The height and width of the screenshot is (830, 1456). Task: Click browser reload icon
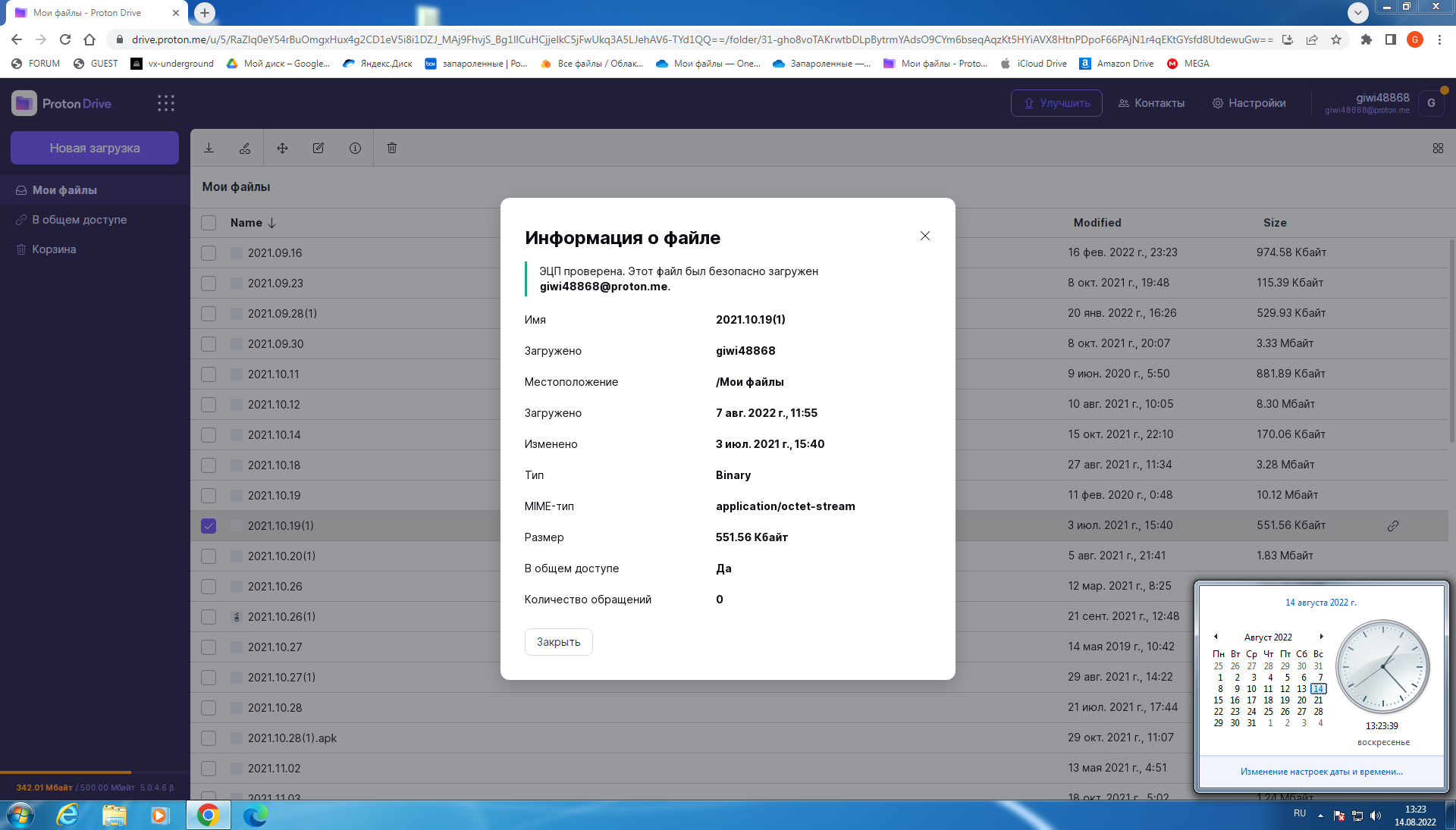(65, 39)
